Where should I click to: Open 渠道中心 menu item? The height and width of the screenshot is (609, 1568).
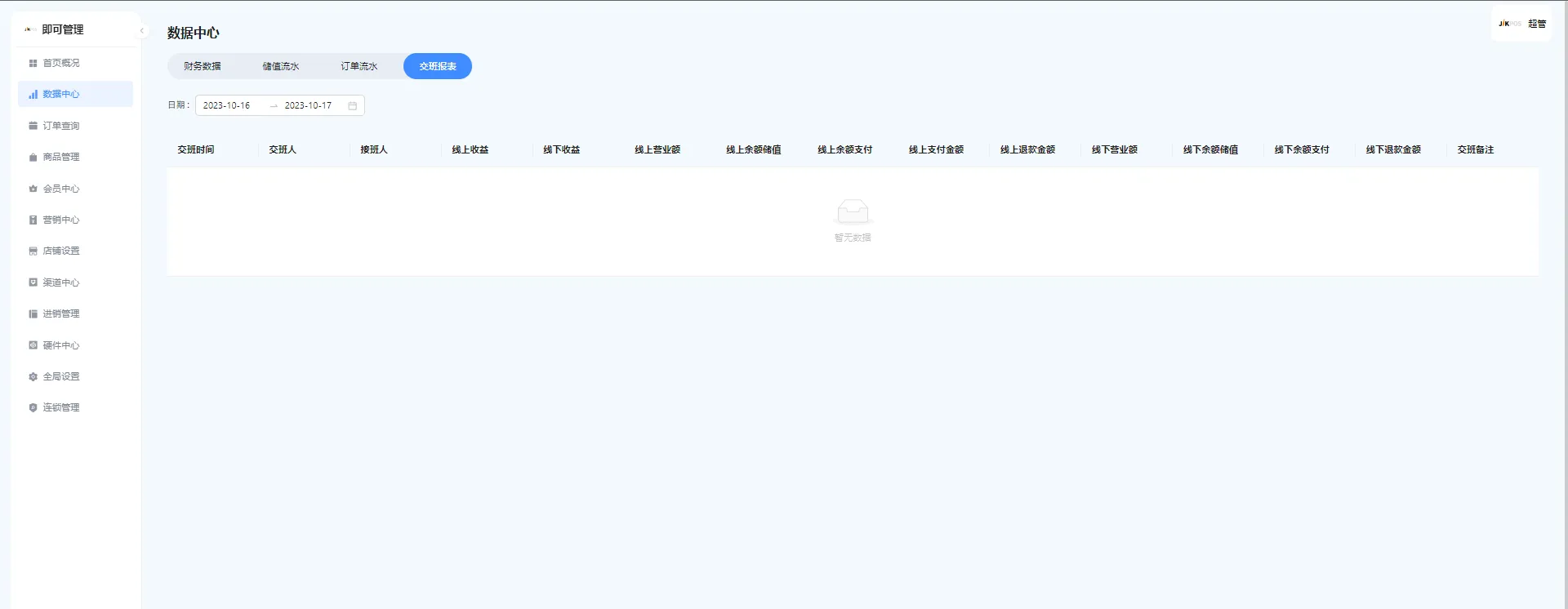(x=61, y=282)
